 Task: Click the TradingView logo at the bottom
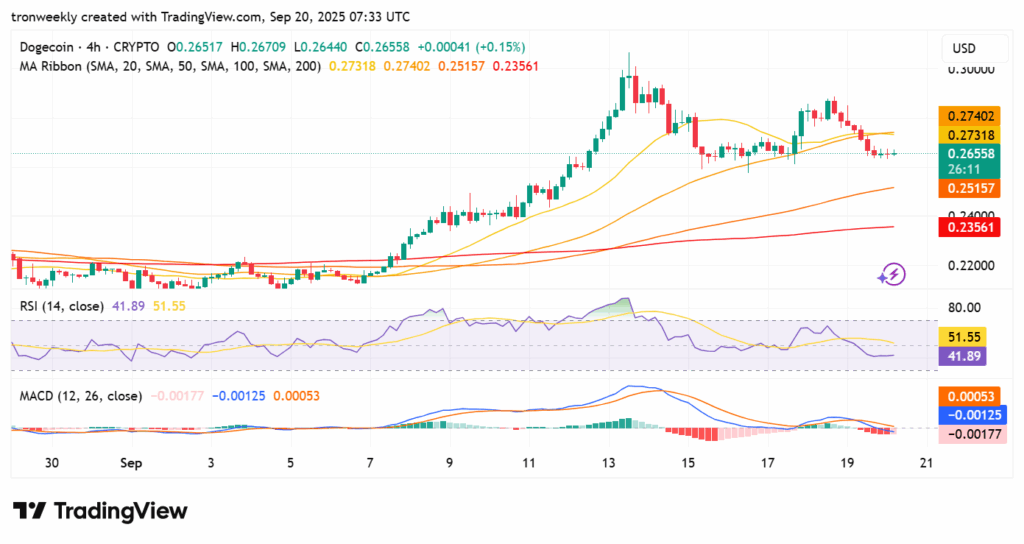click(100, 511)
